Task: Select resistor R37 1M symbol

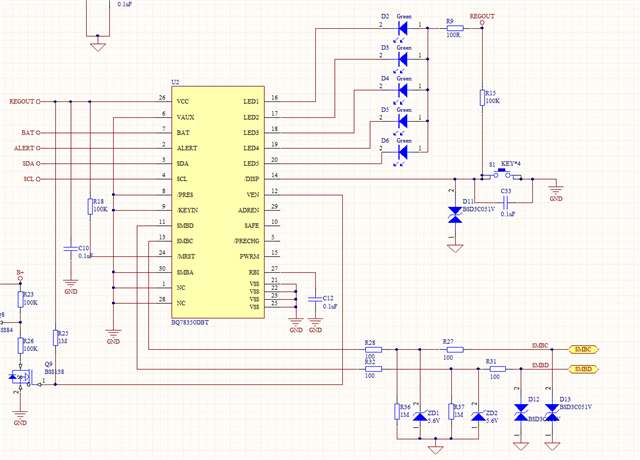Action: [451, 411]
